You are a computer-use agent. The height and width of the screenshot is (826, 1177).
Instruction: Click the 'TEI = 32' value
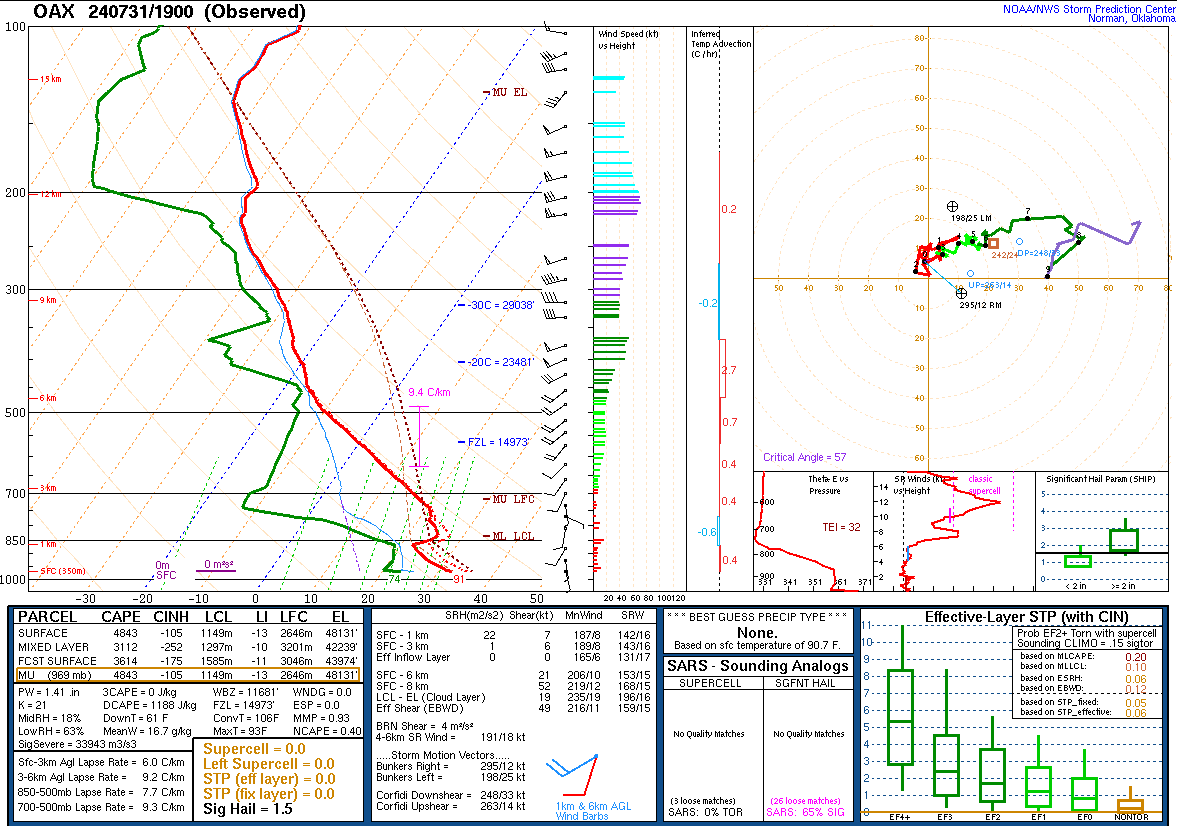(x=841, y=527)
